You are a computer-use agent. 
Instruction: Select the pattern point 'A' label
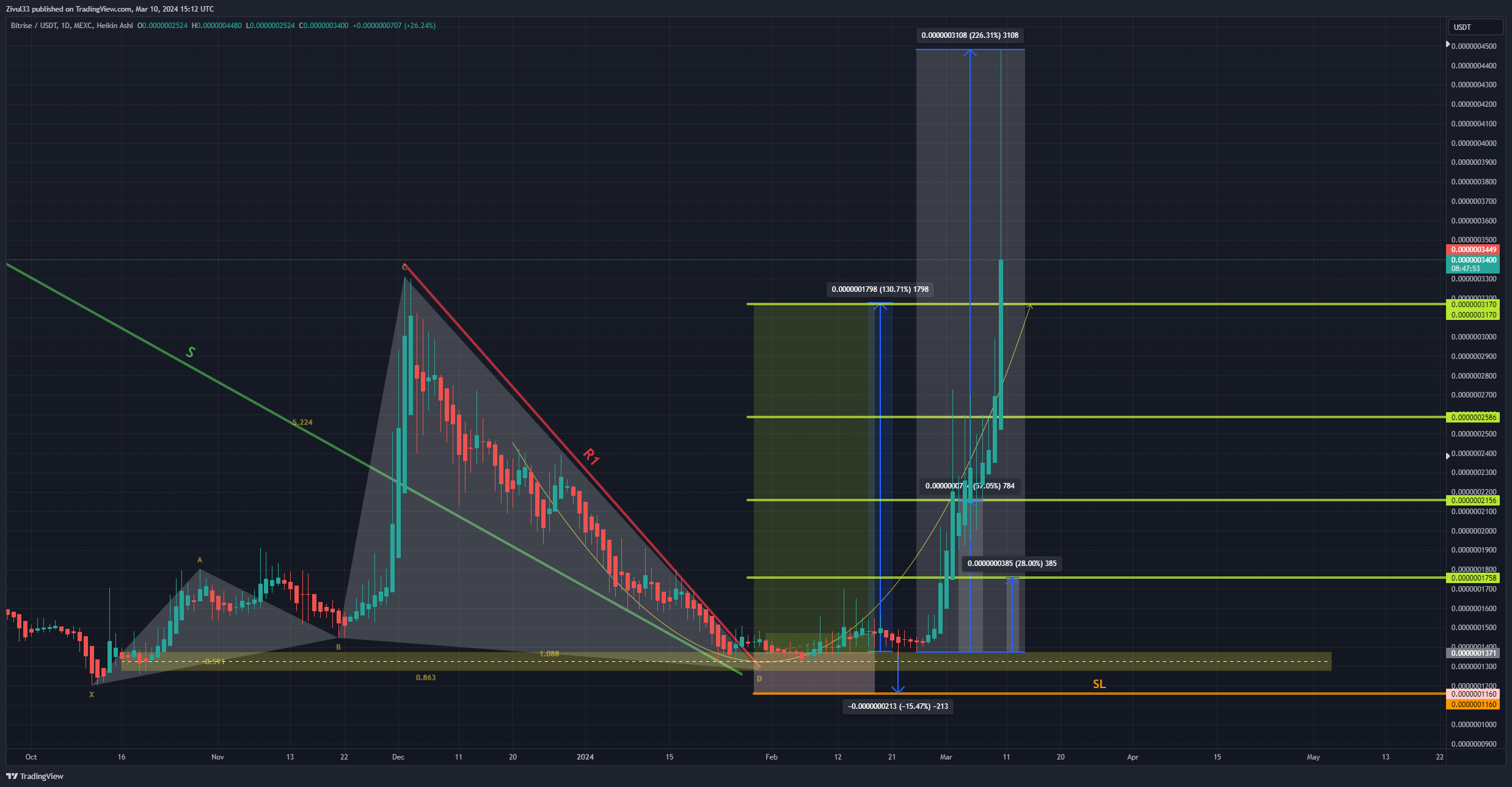200,560
